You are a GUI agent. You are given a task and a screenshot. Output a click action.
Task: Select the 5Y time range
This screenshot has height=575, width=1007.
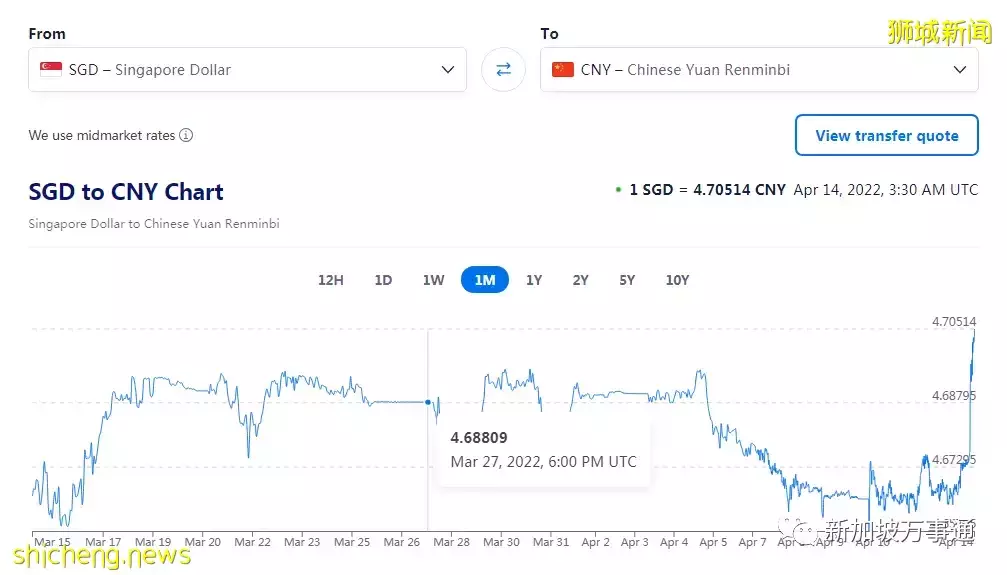tap(627, 280)
